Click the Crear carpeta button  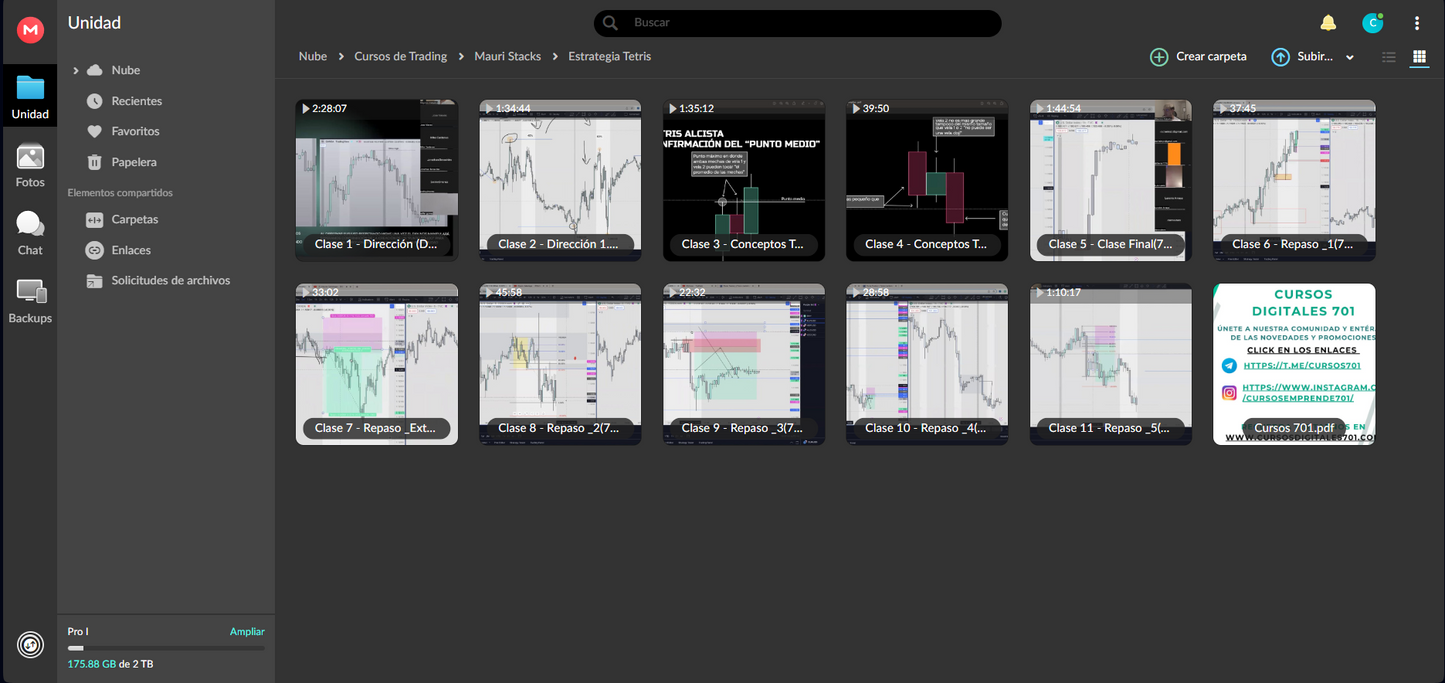1198,57
